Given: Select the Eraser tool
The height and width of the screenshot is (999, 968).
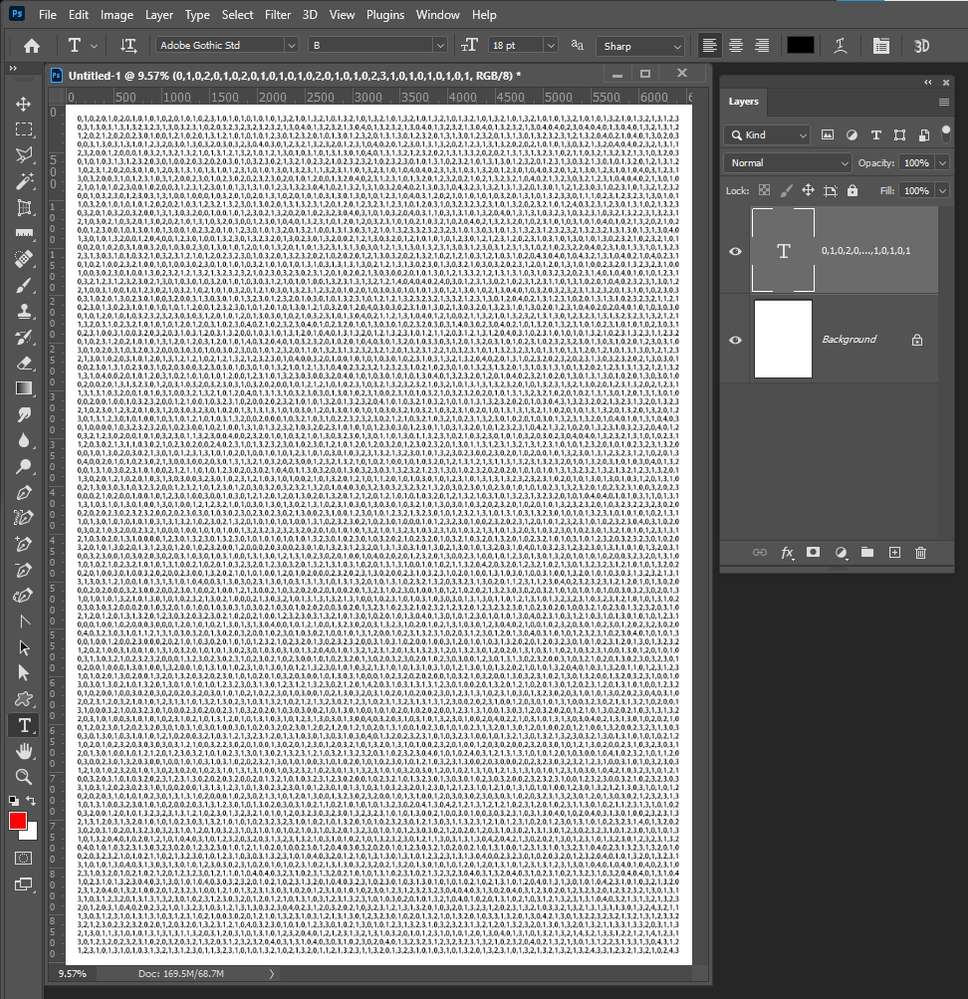Looking at the screenshot, I should [x=24, y=363].
